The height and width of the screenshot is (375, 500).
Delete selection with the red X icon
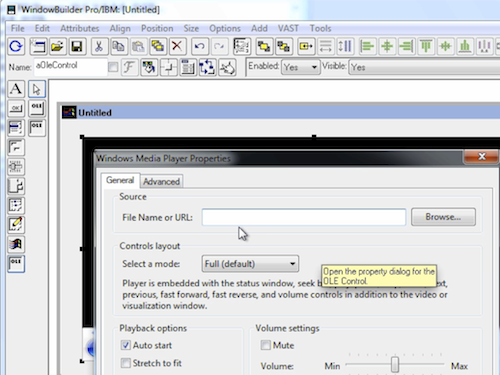tap(177, 46)
